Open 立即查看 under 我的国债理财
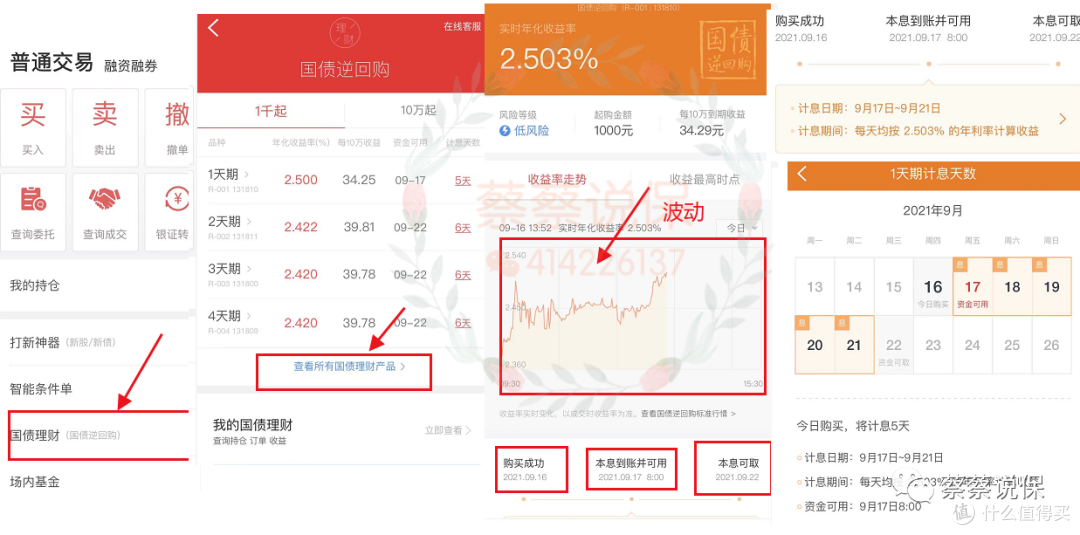 [448, 430]
